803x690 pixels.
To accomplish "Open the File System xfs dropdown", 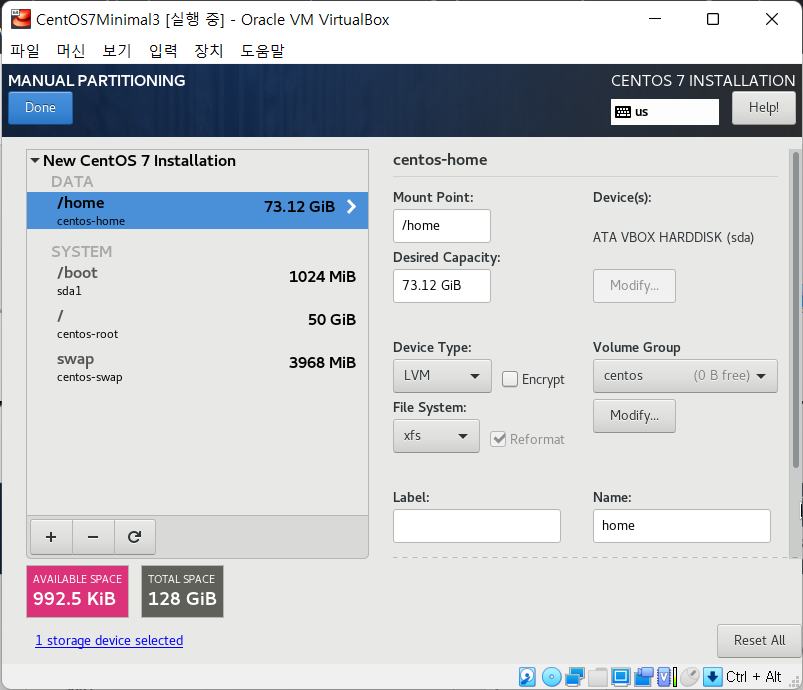I will [436, 436].
